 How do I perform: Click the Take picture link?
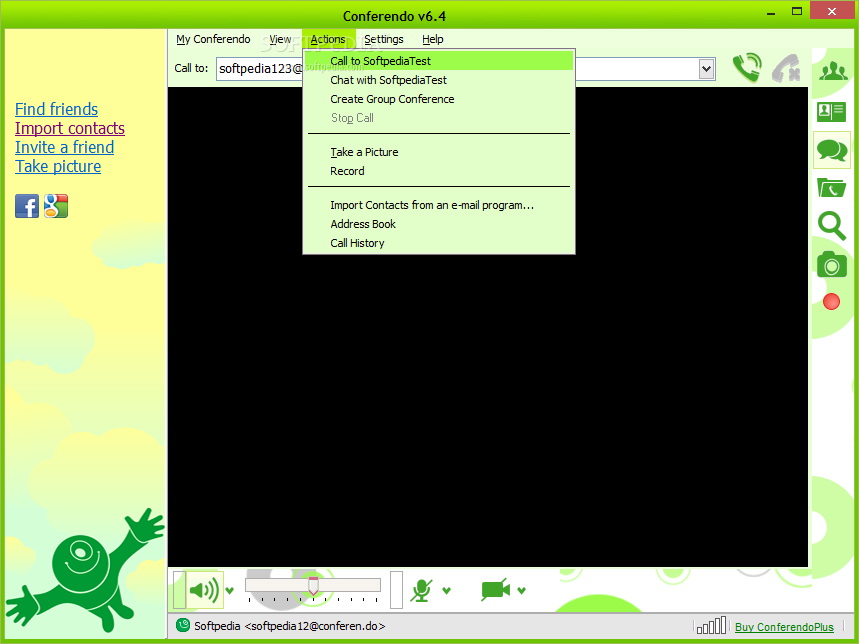click(58, 166)
